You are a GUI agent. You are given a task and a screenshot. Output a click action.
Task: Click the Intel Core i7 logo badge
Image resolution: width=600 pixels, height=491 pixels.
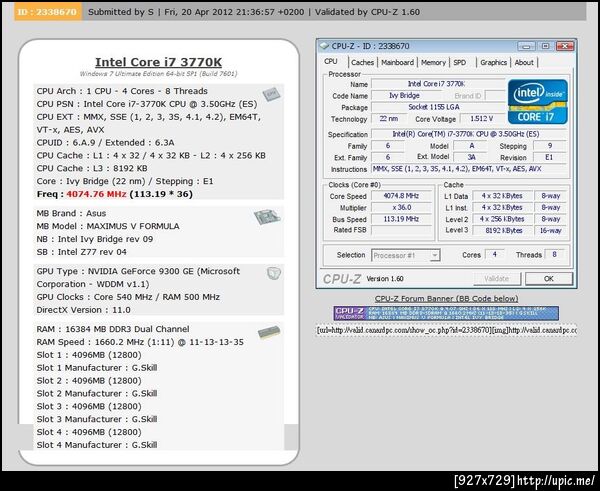coord(538,101)
